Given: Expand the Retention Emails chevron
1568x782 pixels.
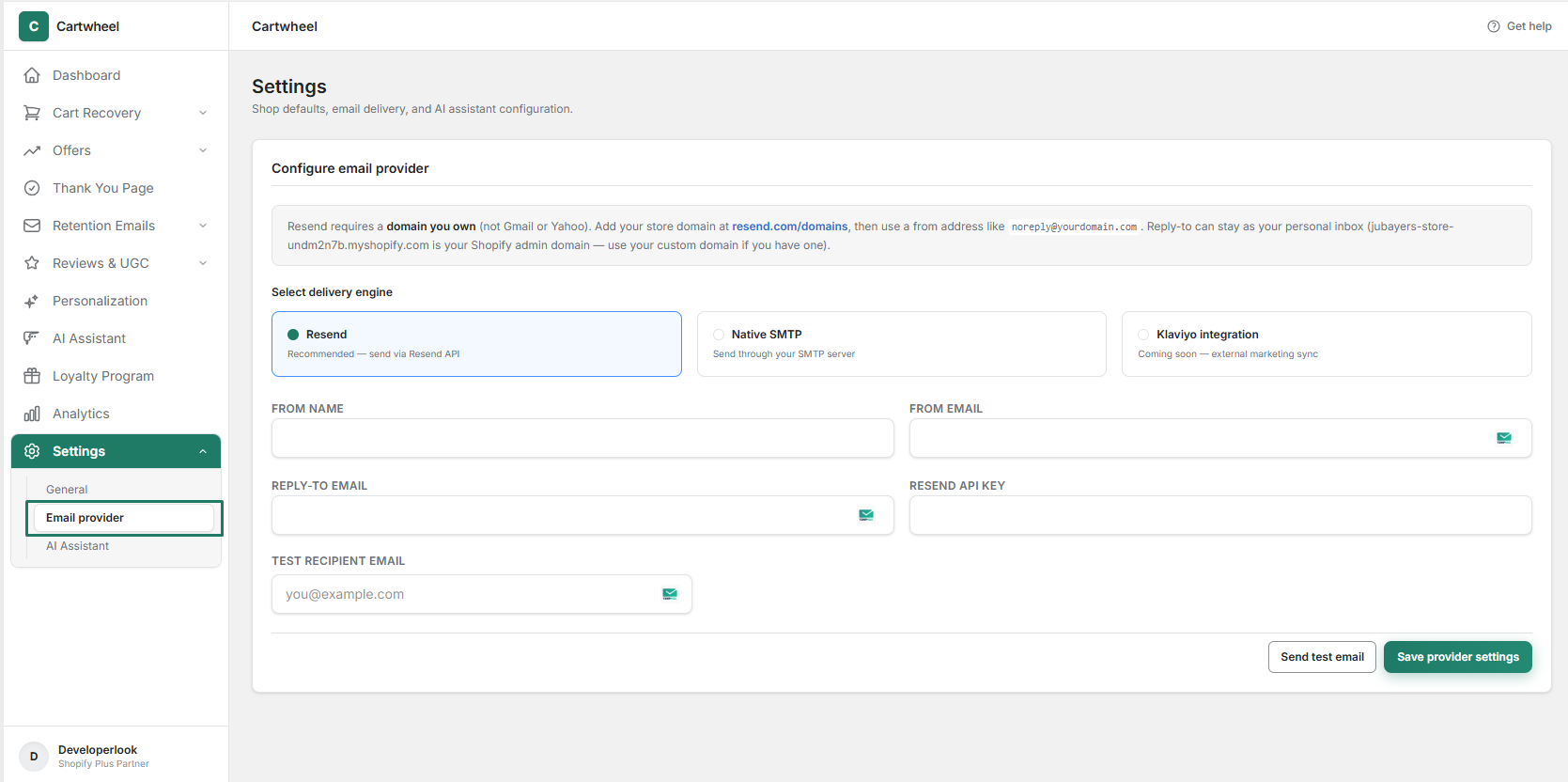Looking at the screenshot, I should click(x=203, y=226).
